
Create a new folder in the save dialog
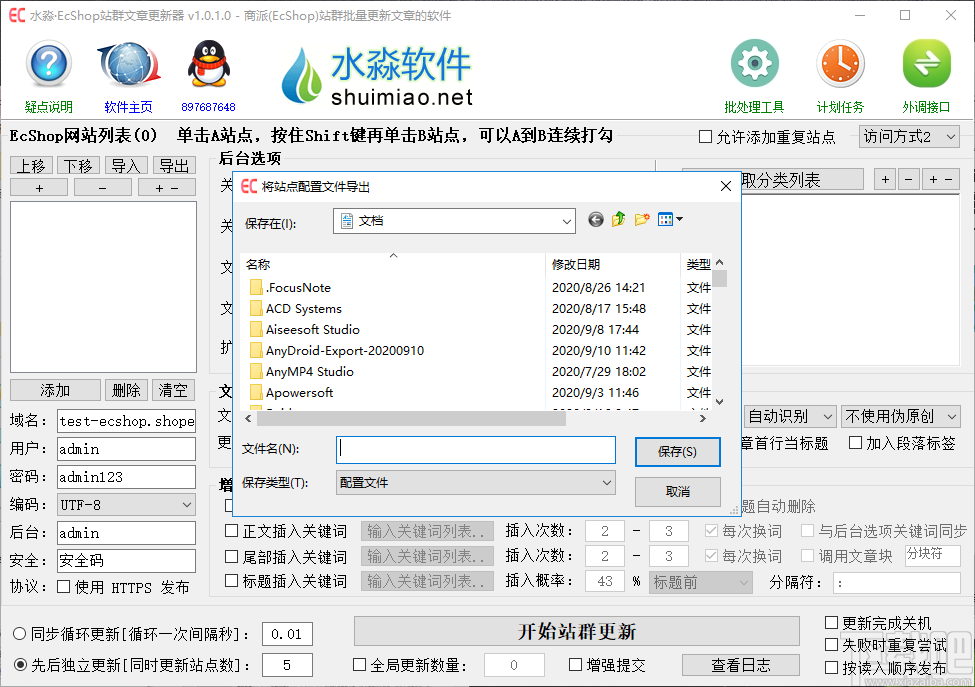643,220
